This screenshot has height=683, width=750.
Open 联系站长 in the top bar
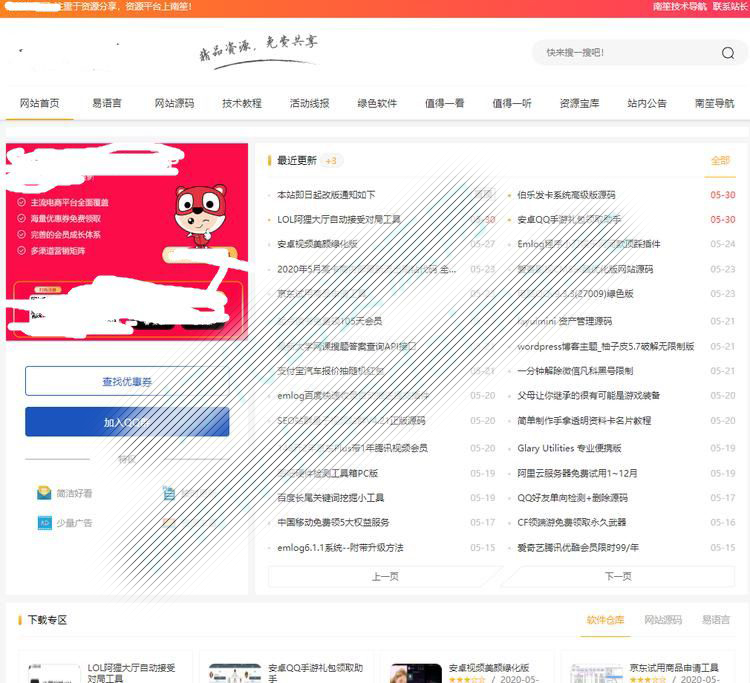tap(730, 7)
